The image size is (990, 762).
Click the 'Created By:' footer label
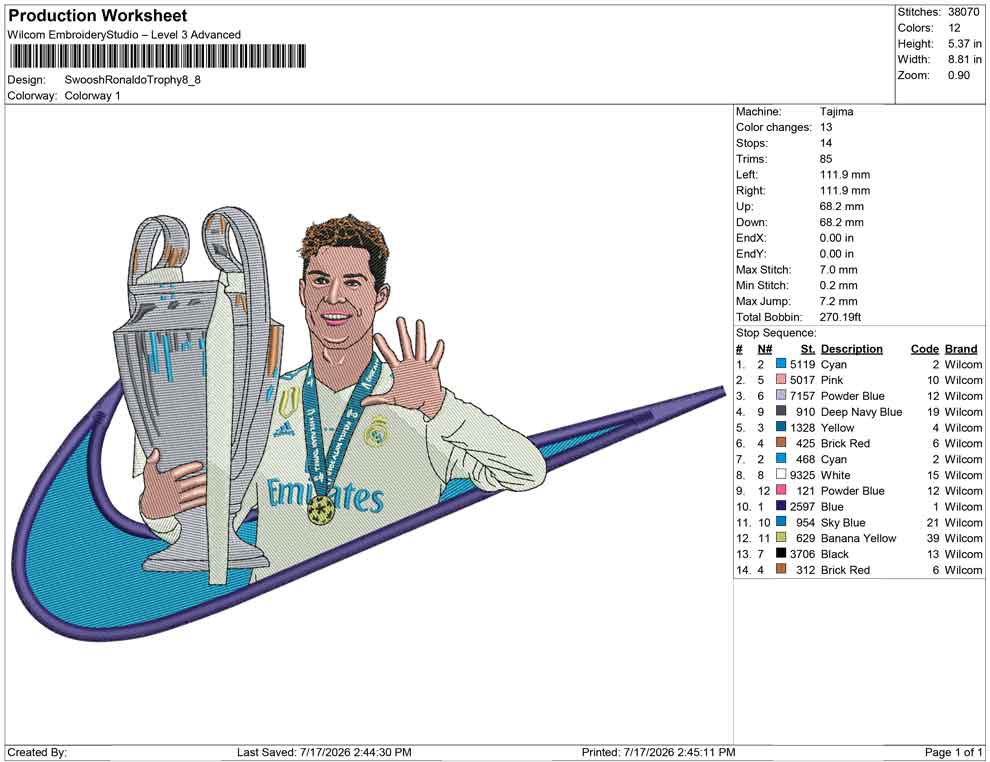tap(37, 752)
